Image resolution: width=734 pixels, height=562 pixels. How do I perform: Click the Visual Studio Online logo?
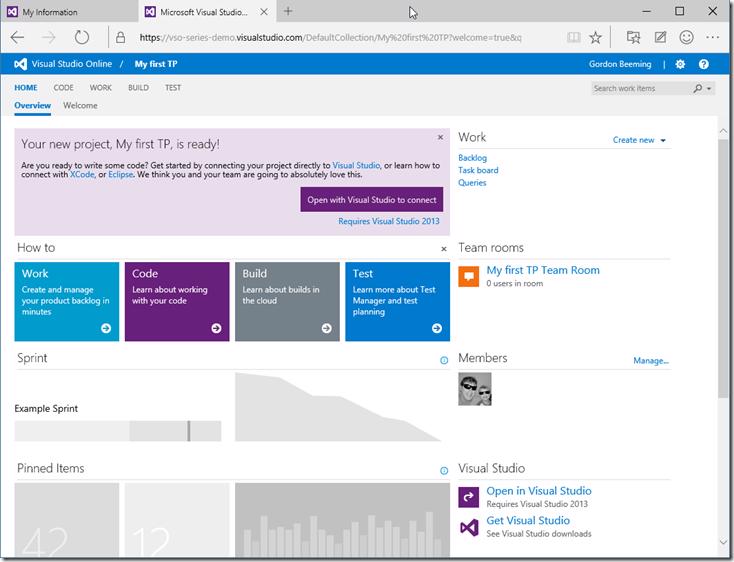[21, 64]
